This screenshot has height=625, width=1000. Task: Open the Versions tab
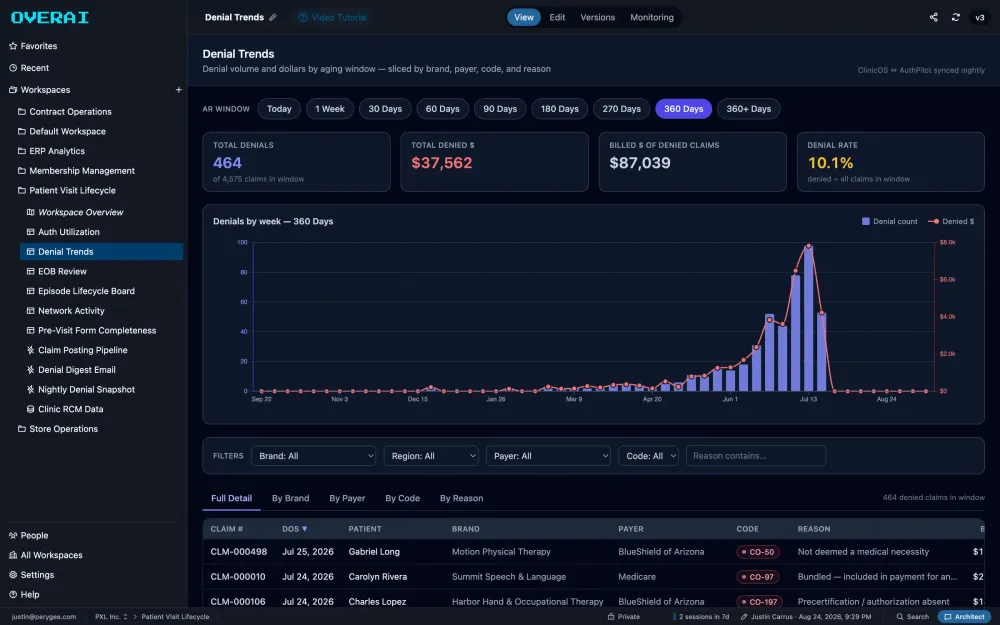[x=598, y=17]
